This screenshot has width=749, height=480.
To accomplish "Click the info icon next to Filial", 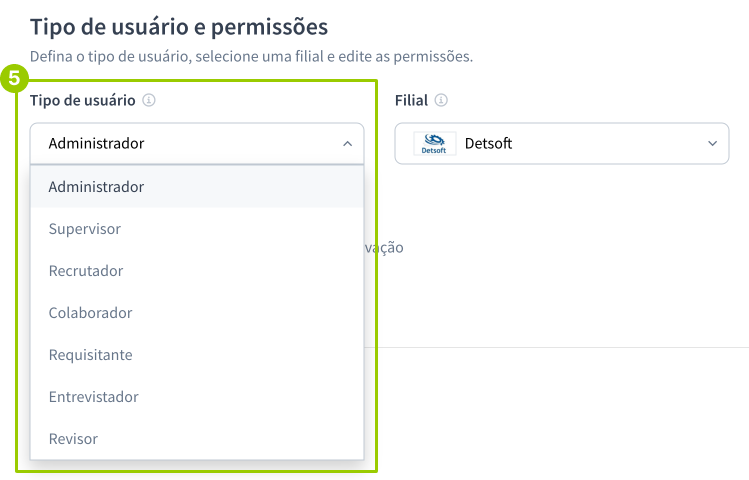I will click(441, 101).
